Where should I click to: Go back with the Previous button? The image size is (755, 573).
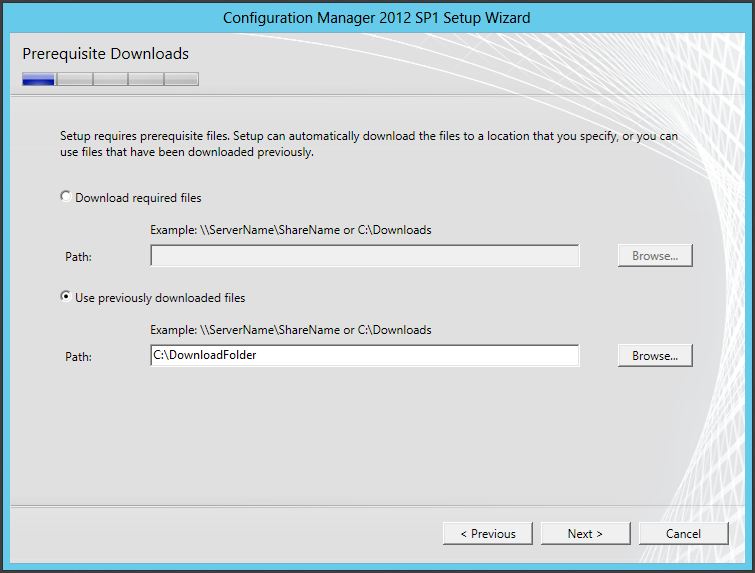point(487,533)
